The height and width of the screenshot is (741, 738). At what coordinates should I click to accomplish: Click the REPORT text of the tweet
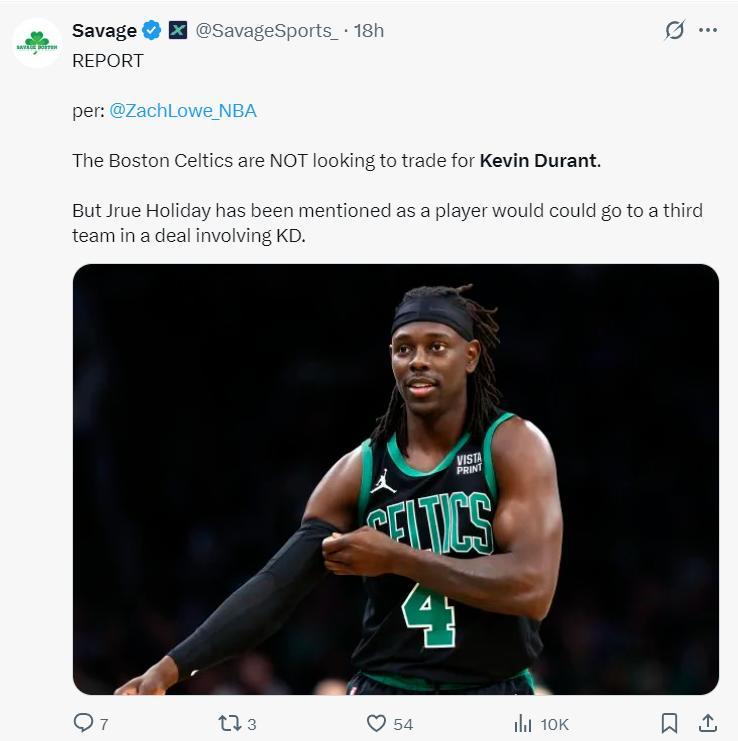pos(108,60)
